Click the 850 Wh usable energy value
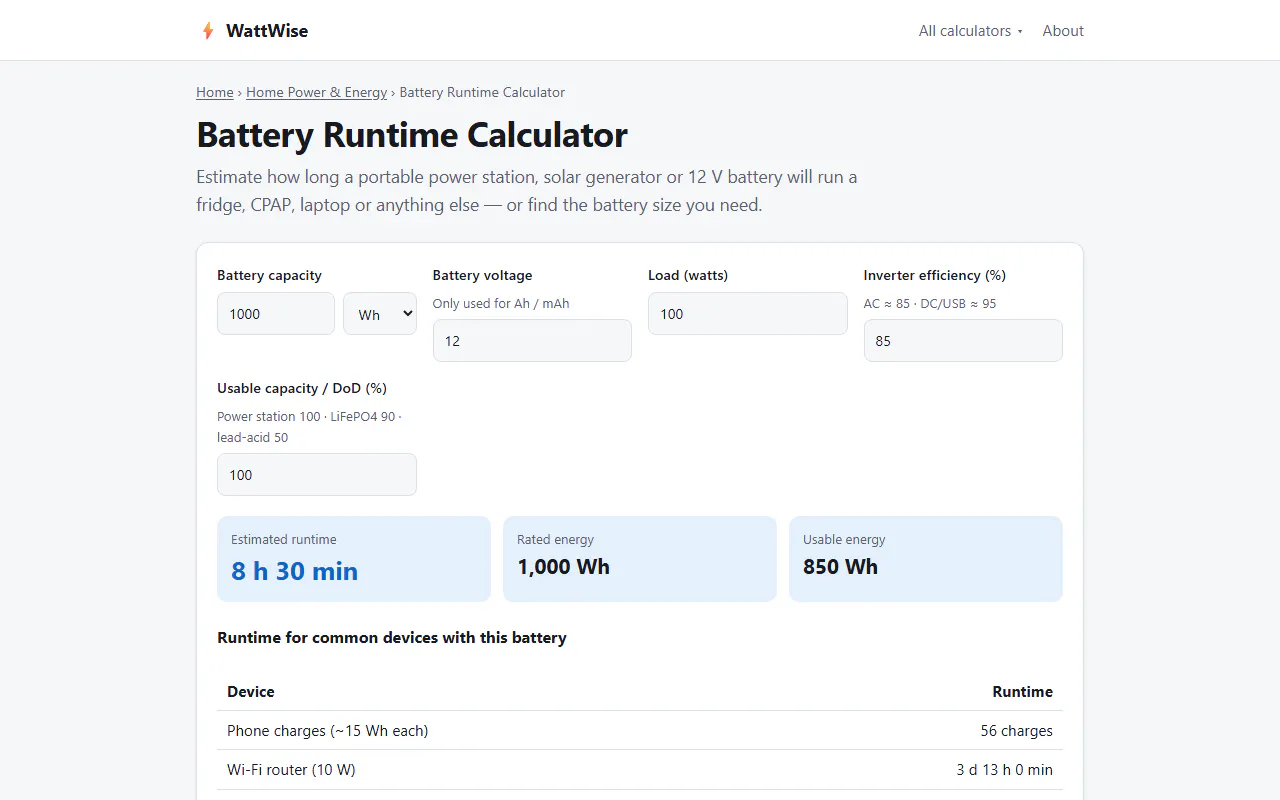 (x=840, y=567)
